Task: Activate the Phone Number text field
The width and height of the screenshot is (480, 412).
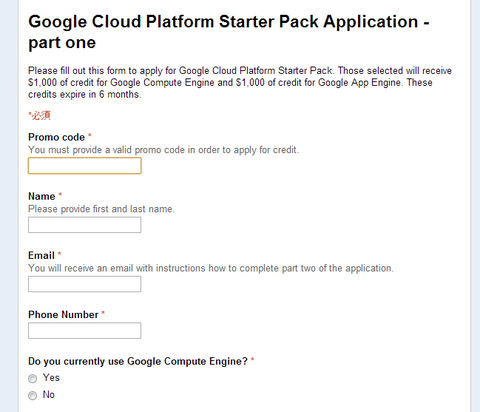Action: (x=85, y=331)
